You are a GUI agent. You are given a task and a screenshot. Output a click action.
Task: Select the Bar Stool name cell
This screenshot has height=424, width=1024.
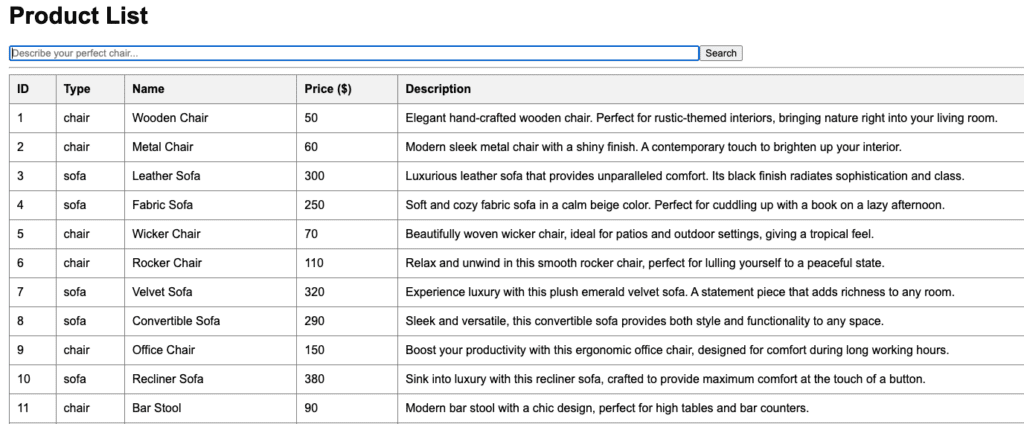[157, 408]
